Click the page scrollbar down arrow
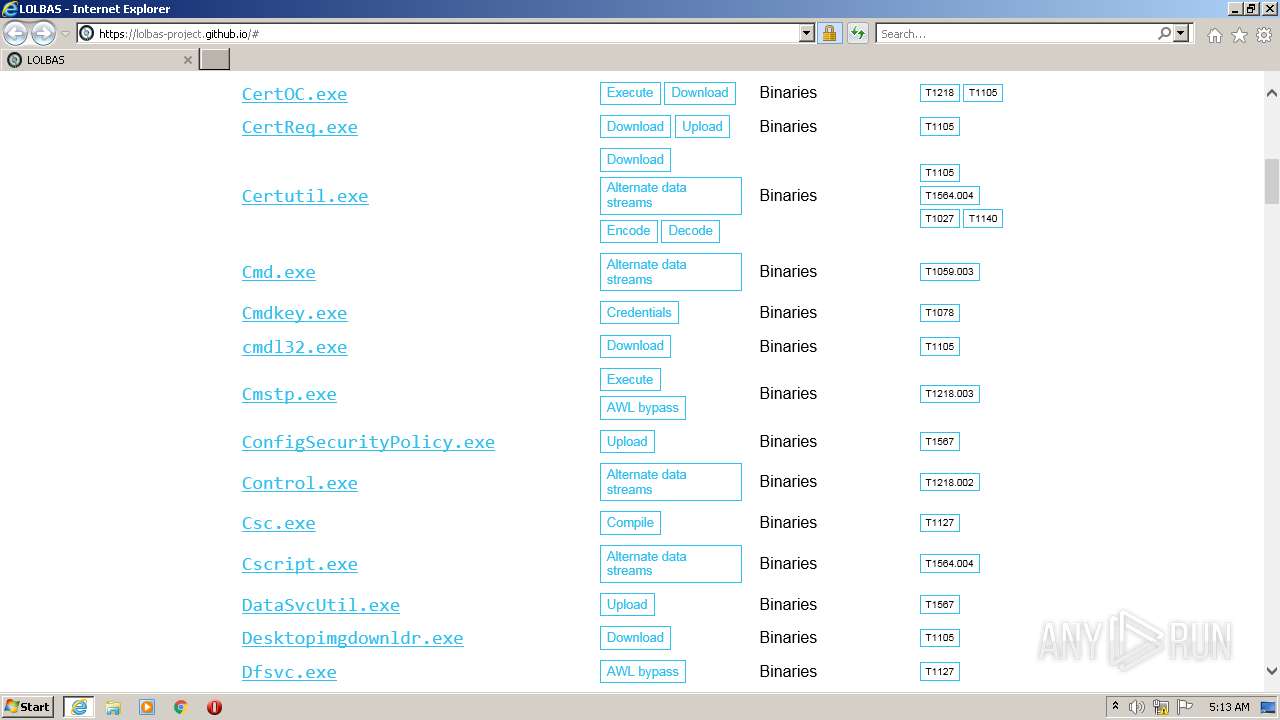Viewport: 1280px width, 720px height. click(x=1272, y=672)
